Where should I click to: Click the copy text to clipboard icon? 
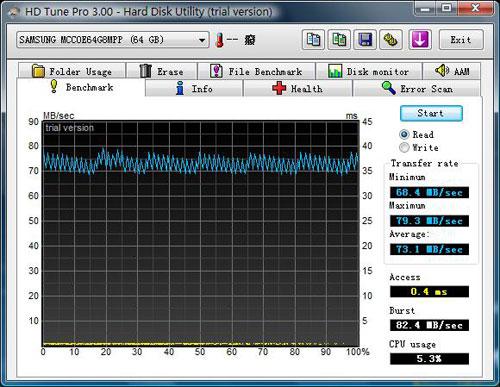[x=313, y=40]
